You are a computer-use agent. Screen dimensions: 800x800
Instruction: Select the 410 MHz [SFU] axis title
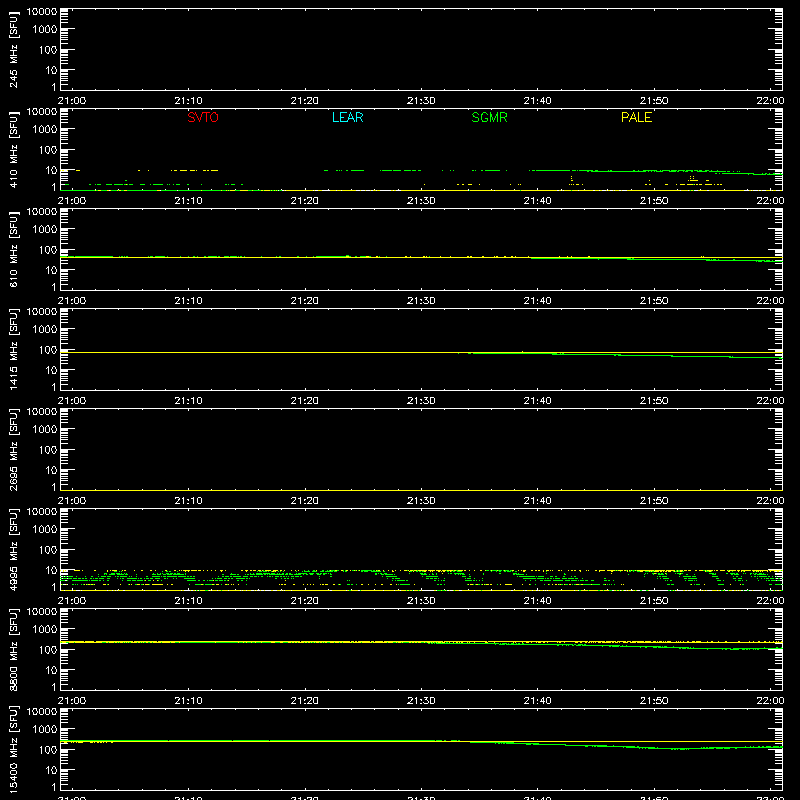(x=13, y=149)
